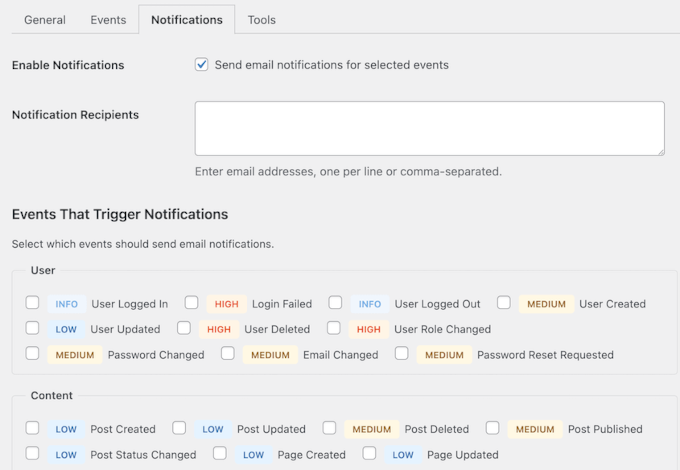680x470 pixels.
Task: Check the Page Created checkbox
Action: [220, 453]
